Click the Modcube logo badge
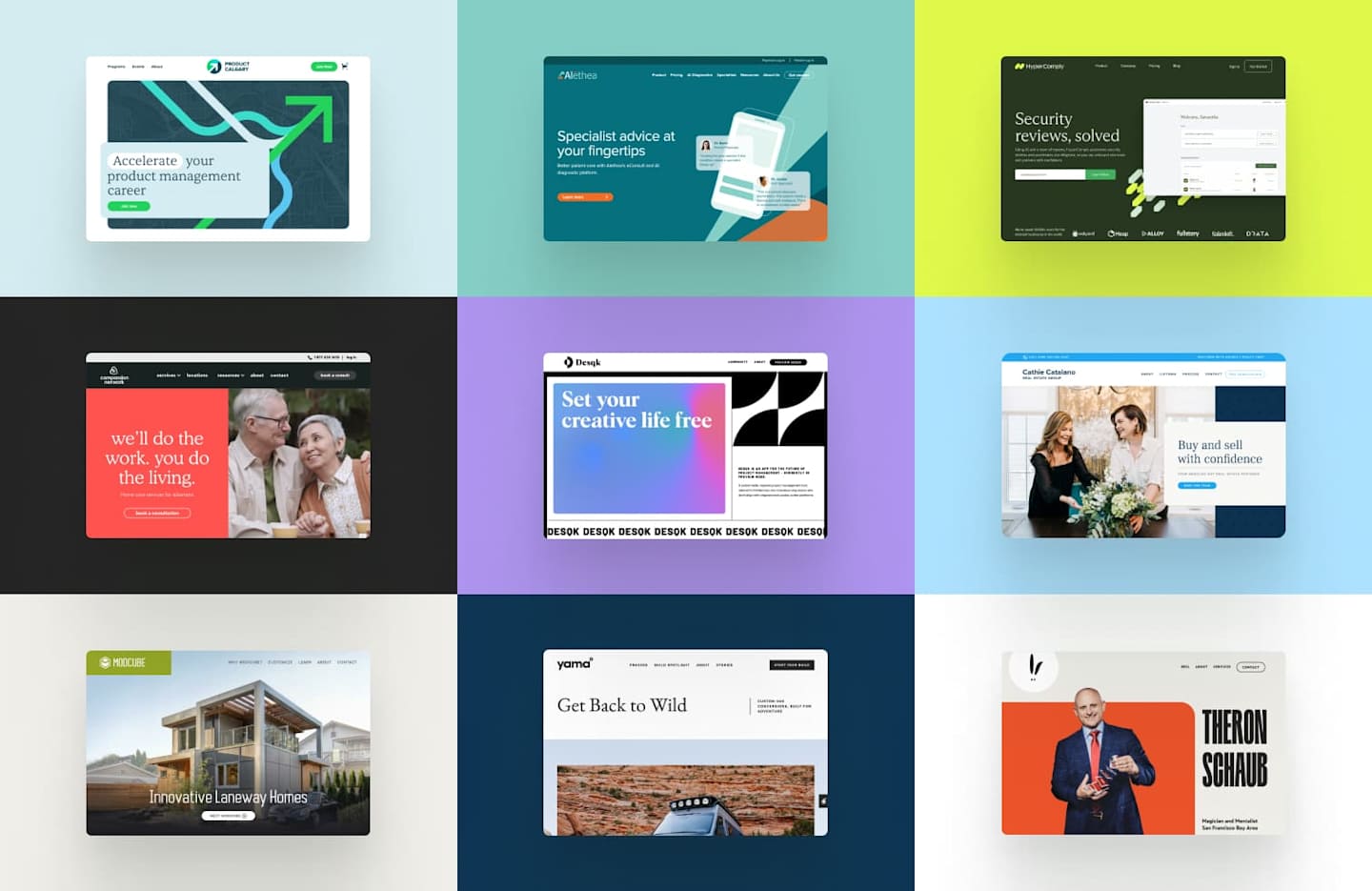 (129, 662)
